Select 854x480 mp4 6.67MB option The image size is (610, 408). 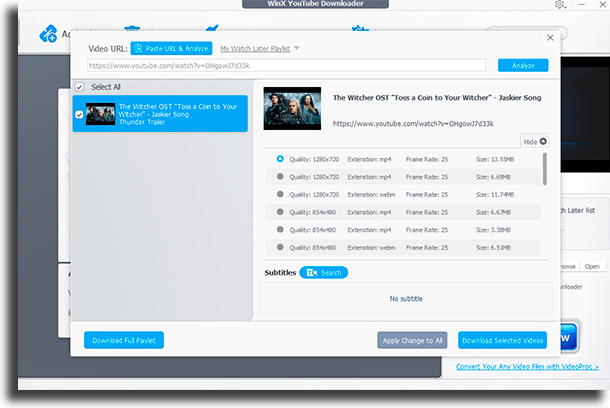280,212
